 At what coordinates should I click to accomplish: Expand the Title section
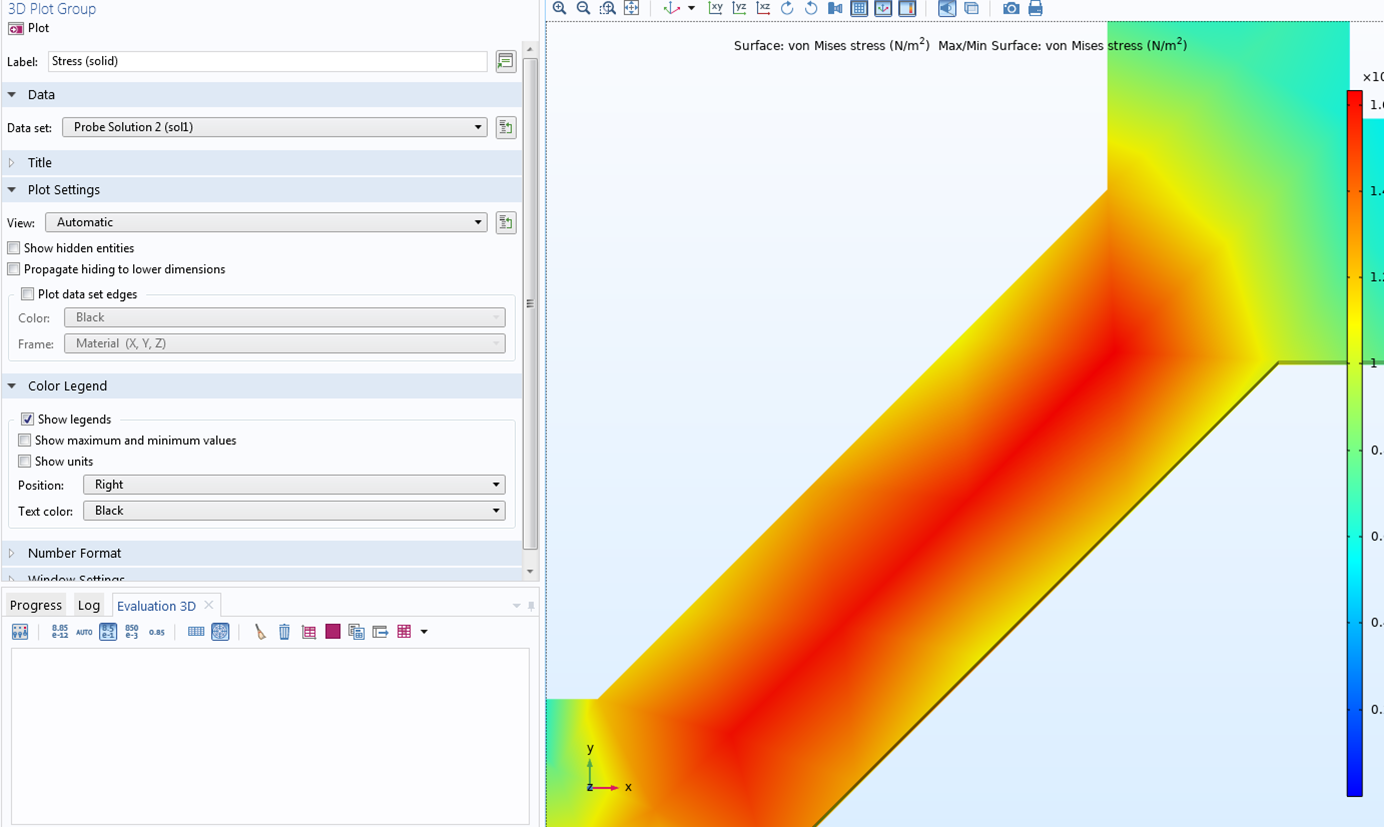click(40, 163)
